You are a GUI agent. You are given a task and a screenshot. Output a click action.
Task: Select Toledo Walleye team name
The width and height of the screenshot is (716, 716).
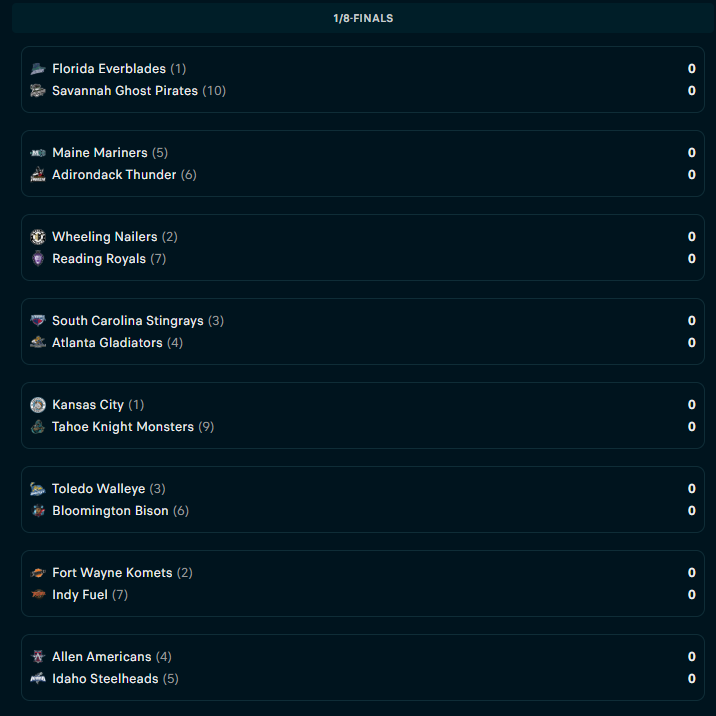pyautogui.click(x=98, y=489)
